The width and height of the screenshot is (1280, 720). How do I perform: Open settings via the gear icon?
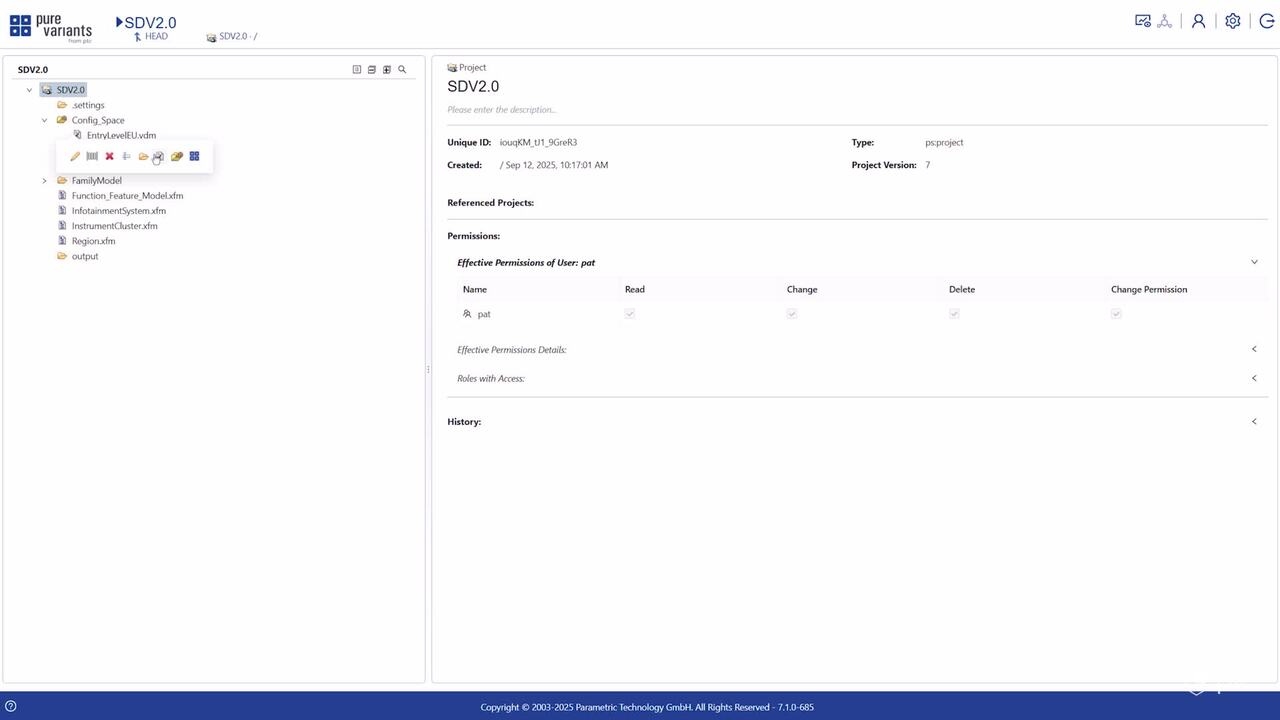coord(1232,21)
